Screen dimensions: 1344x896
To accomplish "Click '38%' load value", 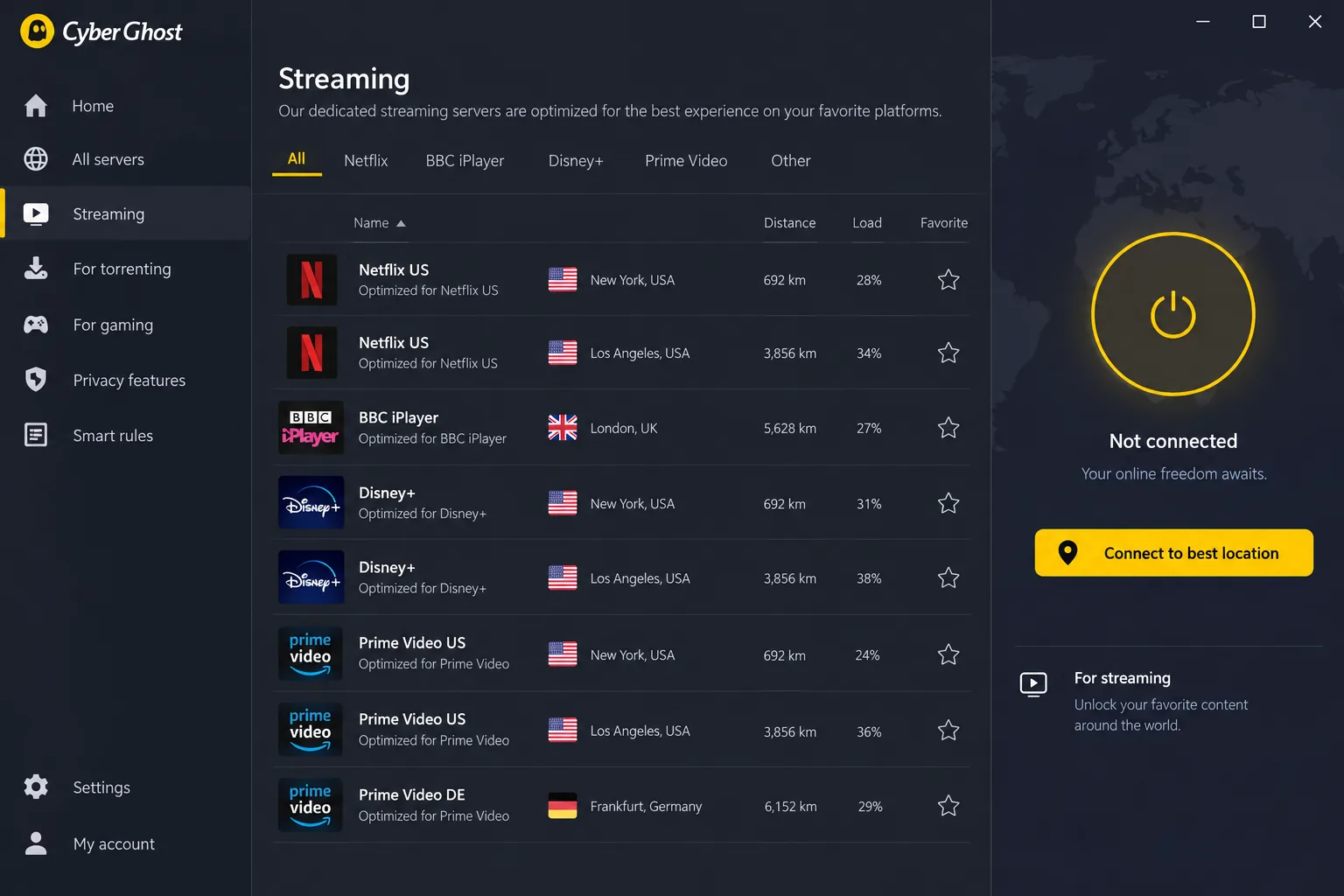I will pyautogui.click(x=869, y=578).
